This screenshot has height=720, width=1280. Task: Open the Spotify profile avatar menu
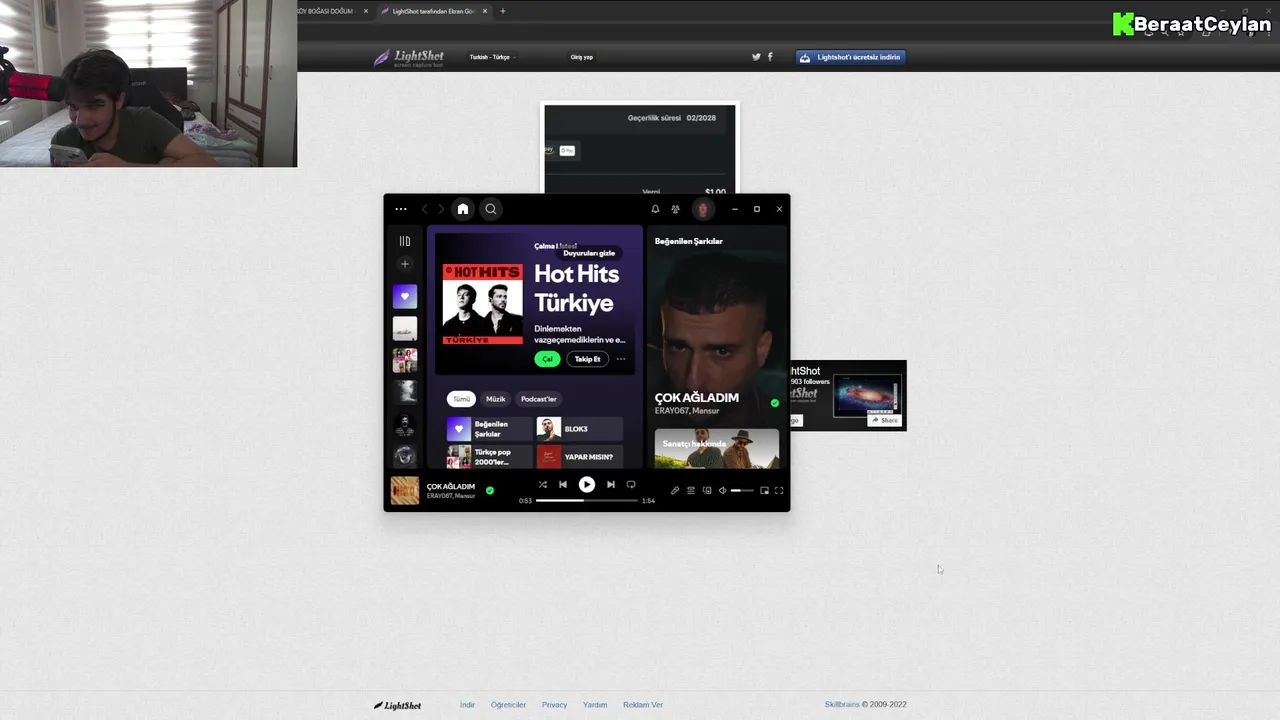tap(703, 209)
